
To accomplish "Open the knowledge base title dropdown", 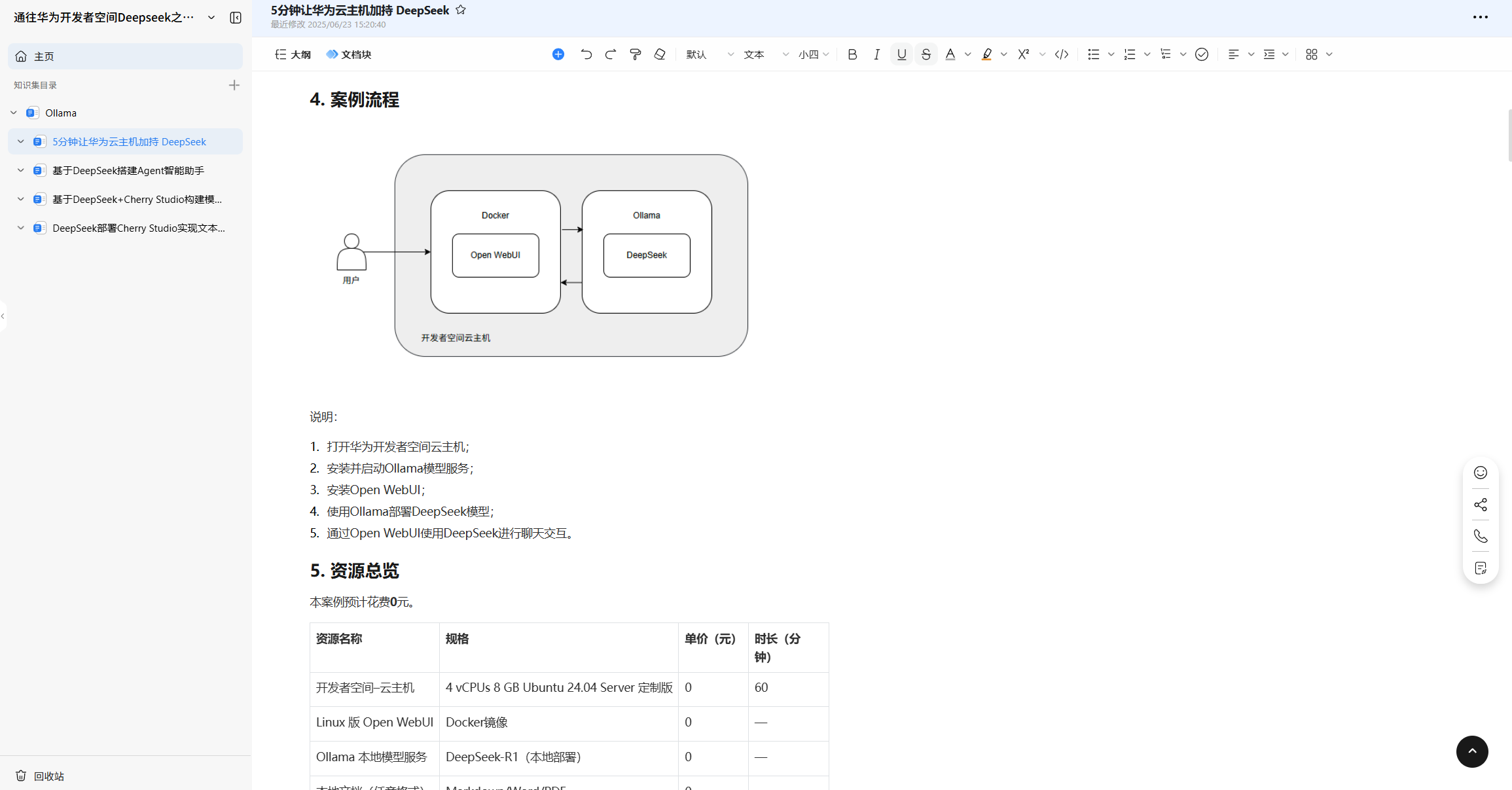I will [x=211, y=18].
